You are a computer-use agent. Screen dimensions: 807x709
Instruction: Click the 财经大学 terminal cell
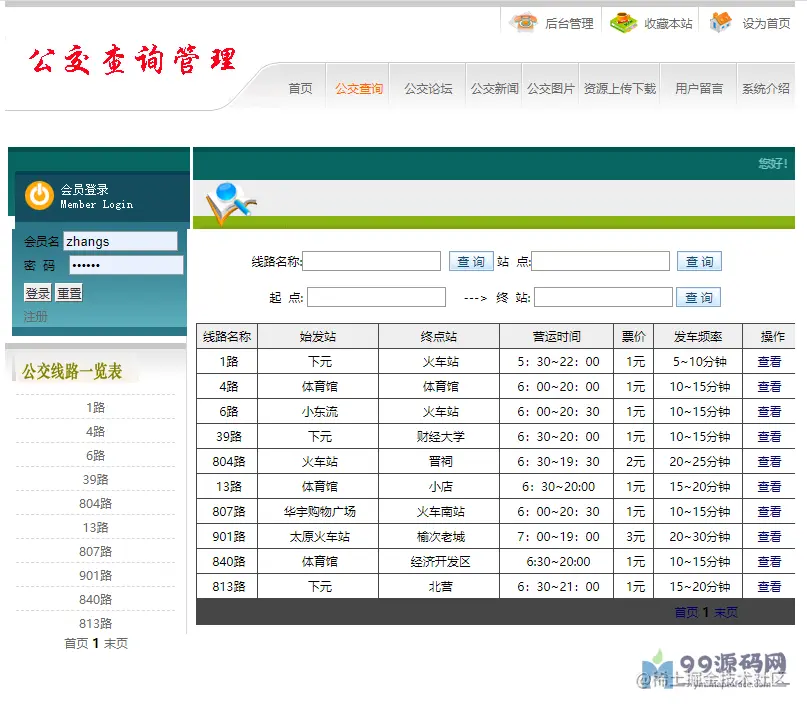tap(441, 437)
